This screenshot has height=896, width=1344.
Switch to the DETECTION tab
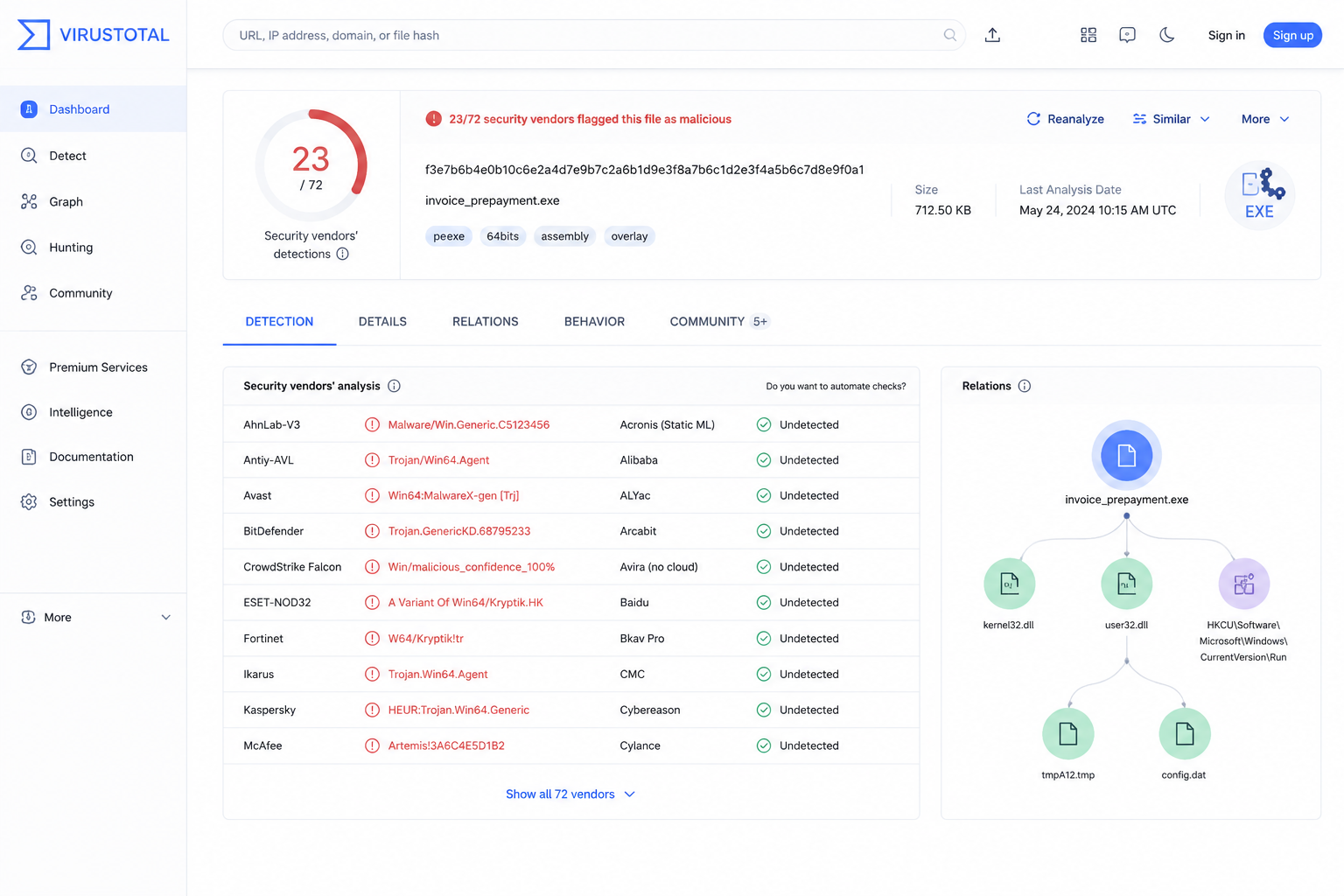pos(279,322)
